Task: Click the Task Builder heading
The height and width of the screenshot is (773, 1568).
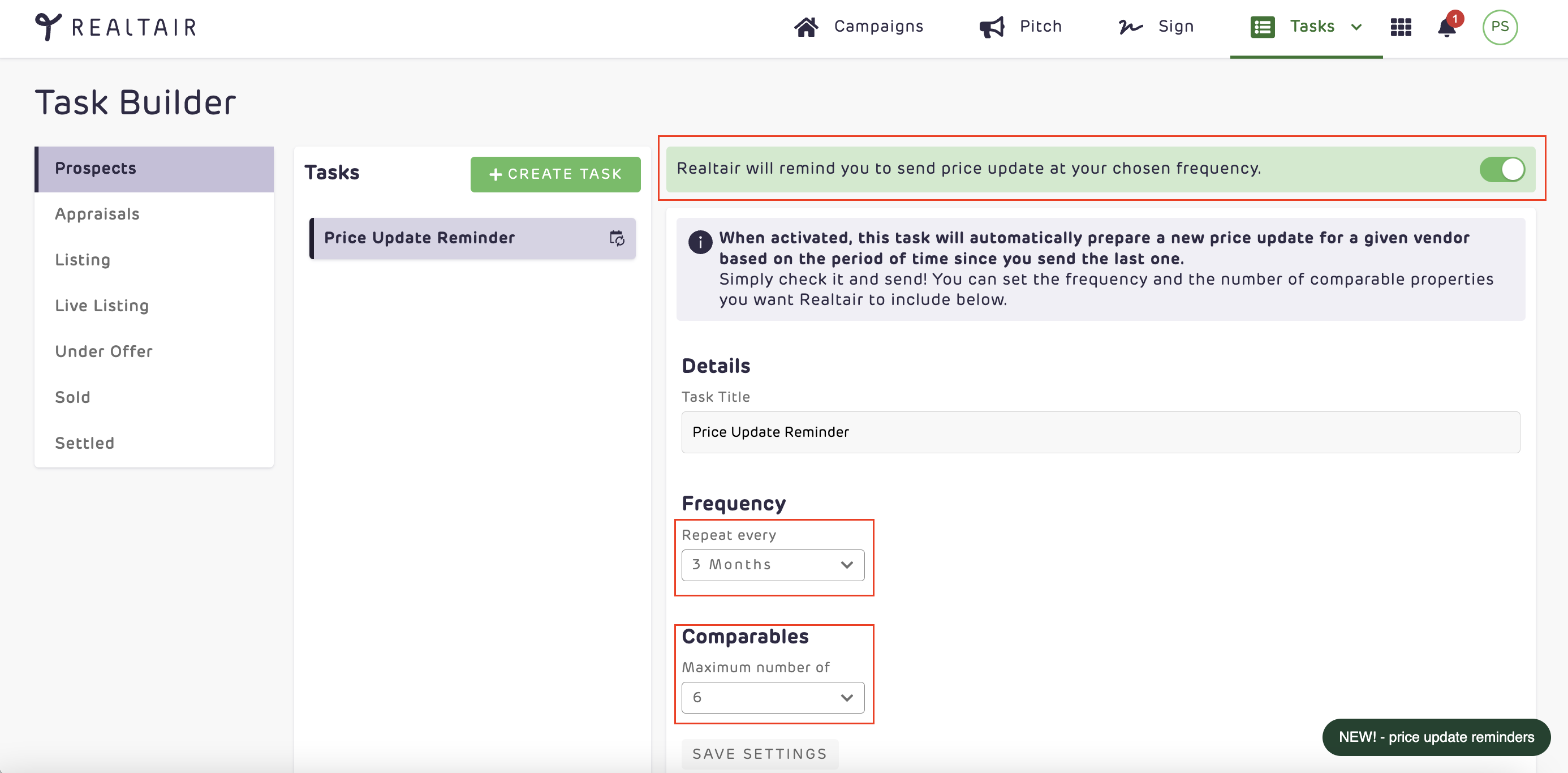Action: (x=135, y=102)
